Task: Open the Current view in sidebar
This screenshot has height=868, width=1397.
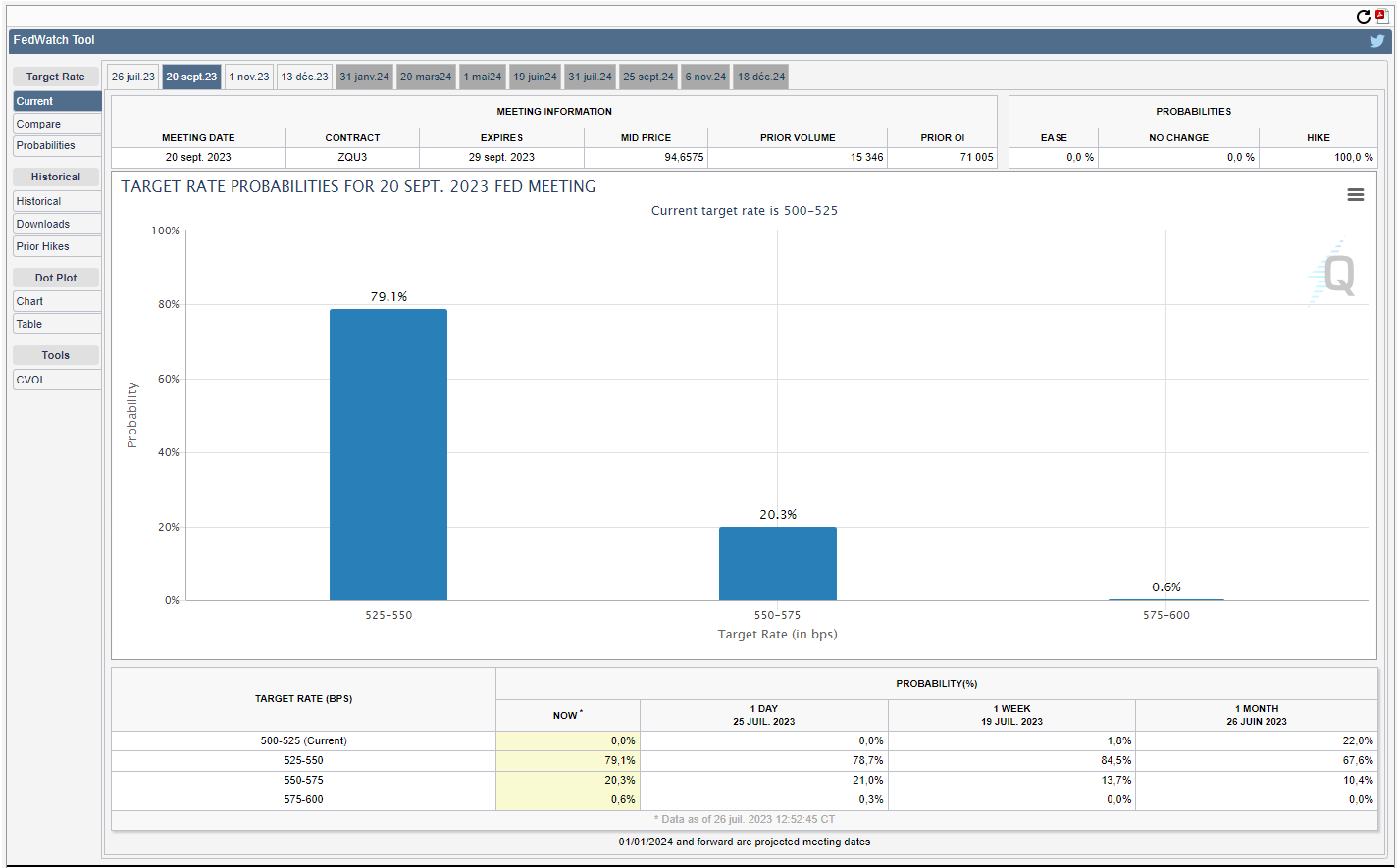Action: 57,101
